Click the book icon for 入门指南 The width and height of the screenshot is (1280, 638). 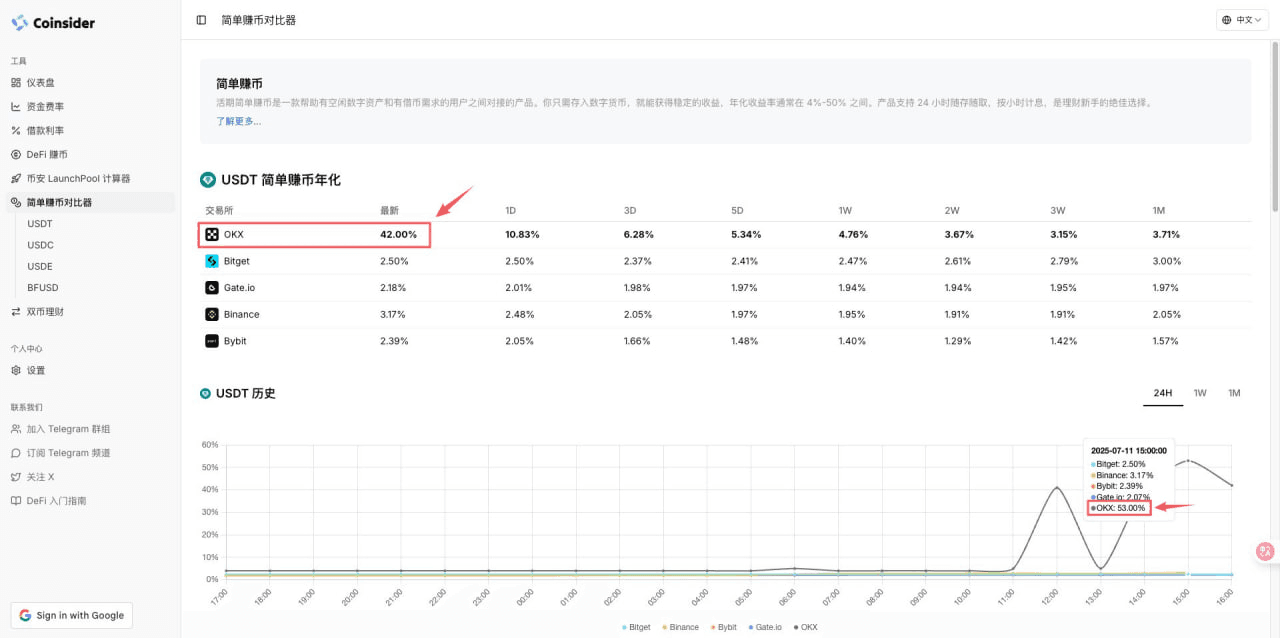(x=16, y=501)
